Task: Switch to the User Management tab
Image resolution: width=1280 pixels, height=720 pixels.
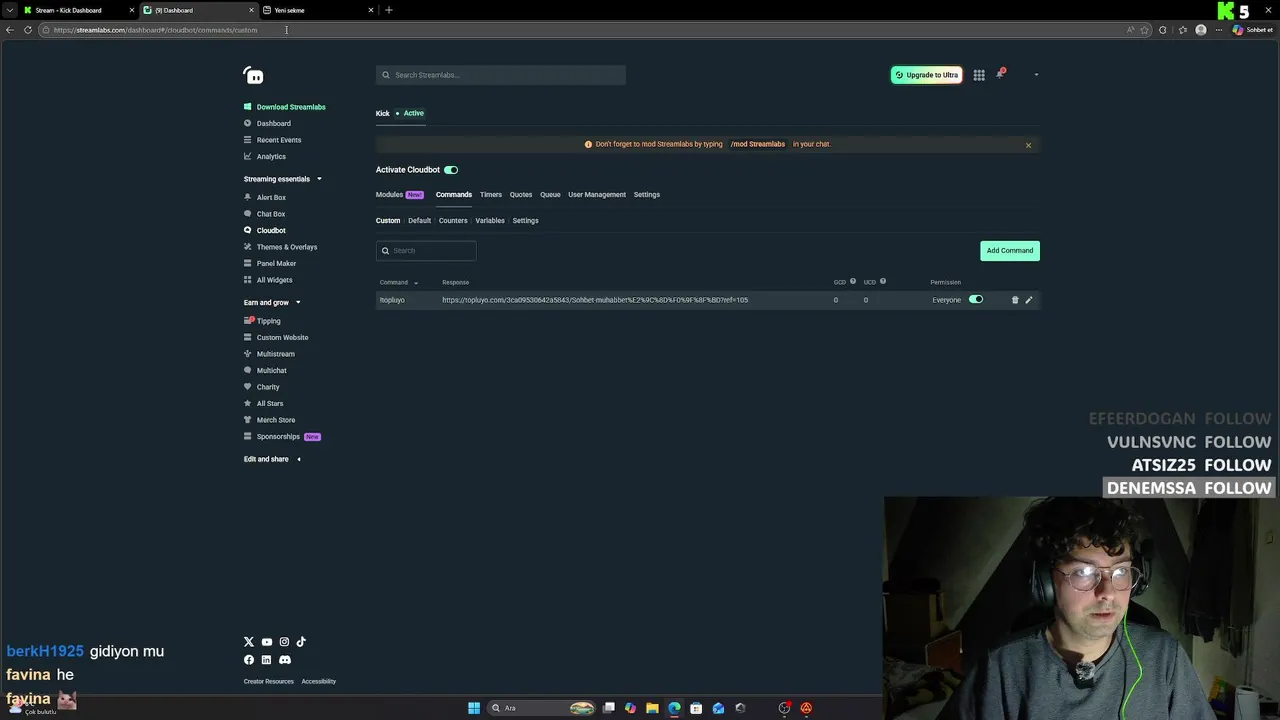Action: pos(597,195)
